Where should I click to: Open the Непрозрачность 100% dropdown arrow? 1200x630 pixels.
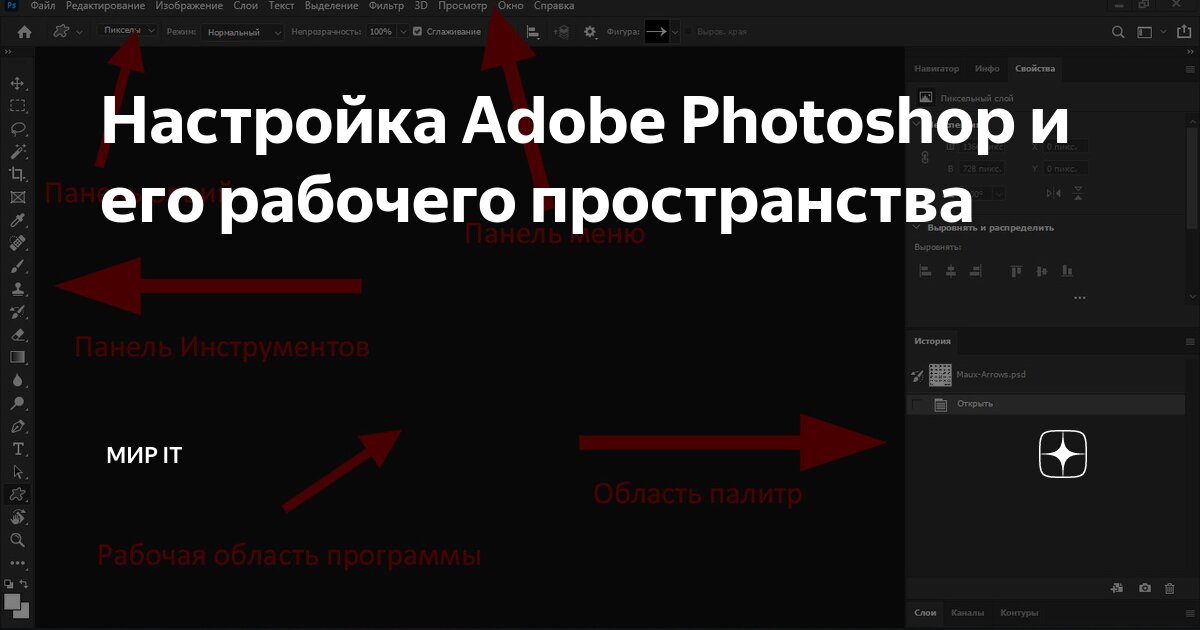tap(403, 32)
